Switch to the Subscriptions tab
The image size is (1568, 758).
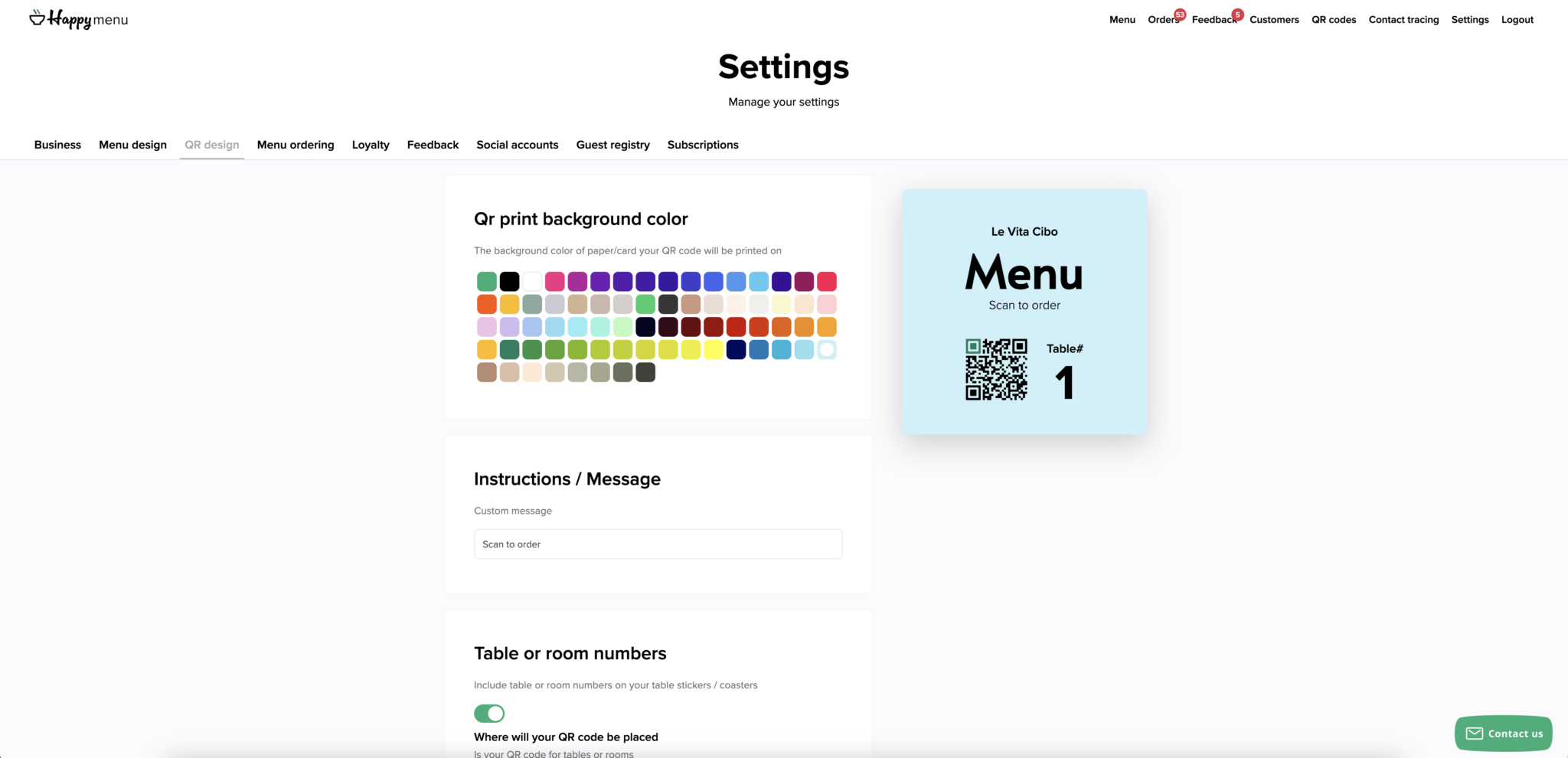pyautogui.click(x=703, y=145)
